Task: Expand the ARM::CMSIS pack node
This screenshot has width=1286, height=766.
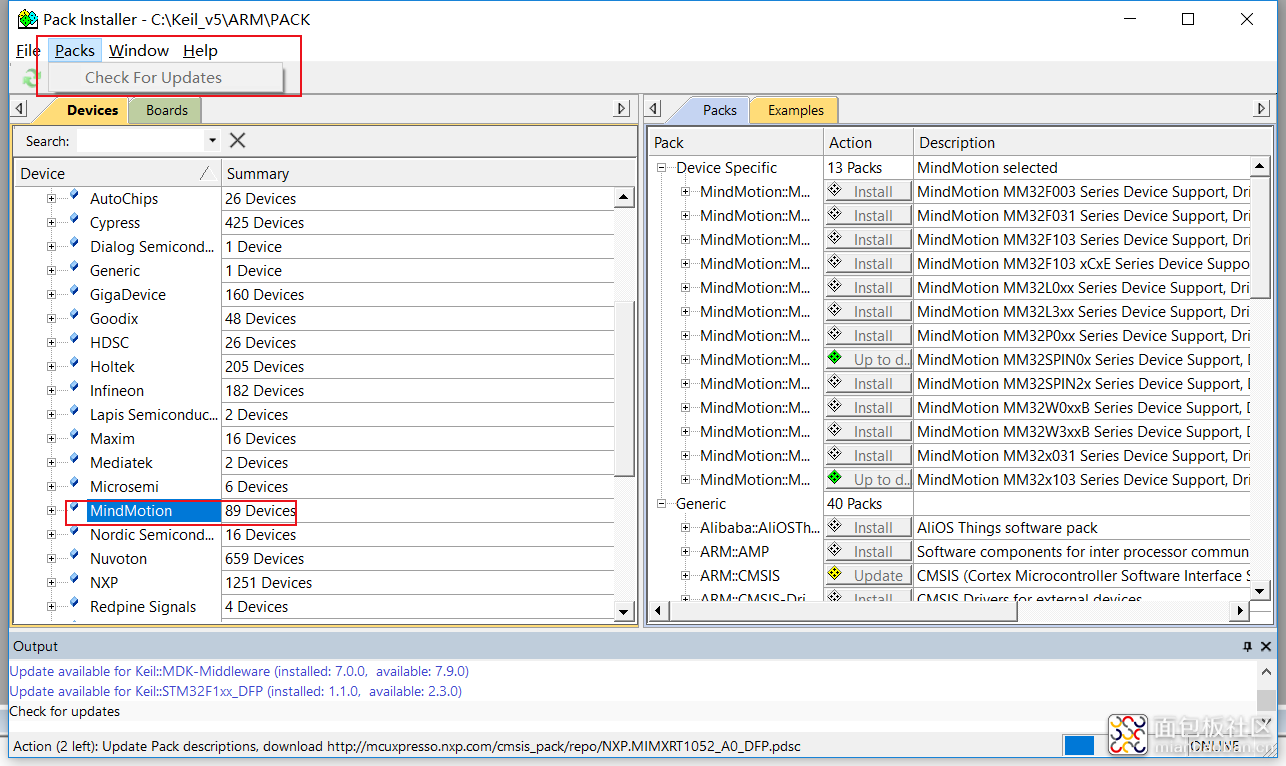Action: [x=685, y=576]
